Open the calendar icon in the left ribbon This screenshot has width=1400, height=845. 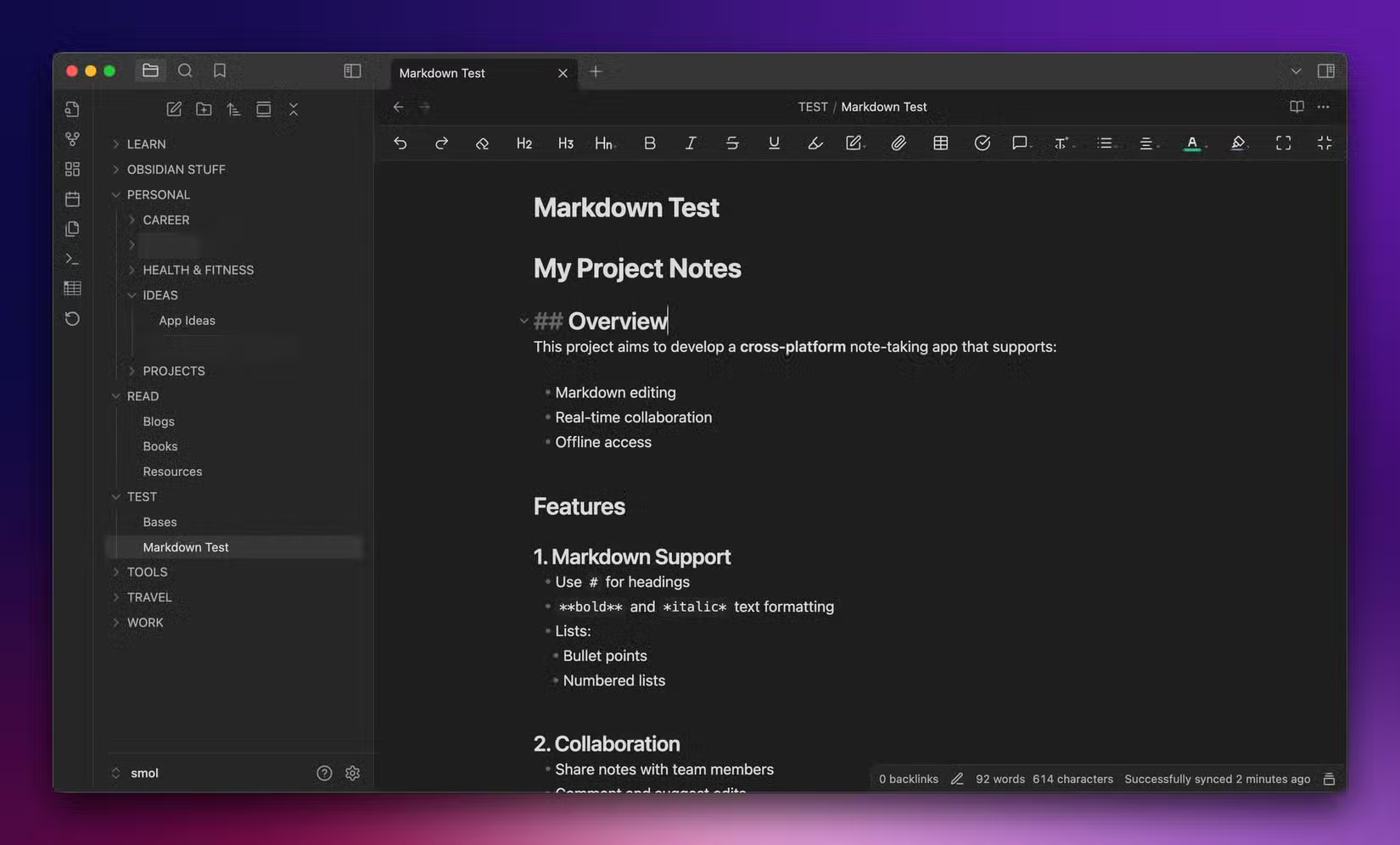tap(72, 199)
